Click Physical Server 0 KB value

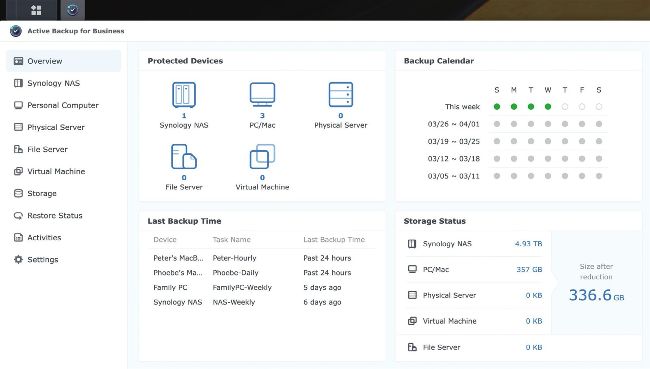click(x=534, y=295)
